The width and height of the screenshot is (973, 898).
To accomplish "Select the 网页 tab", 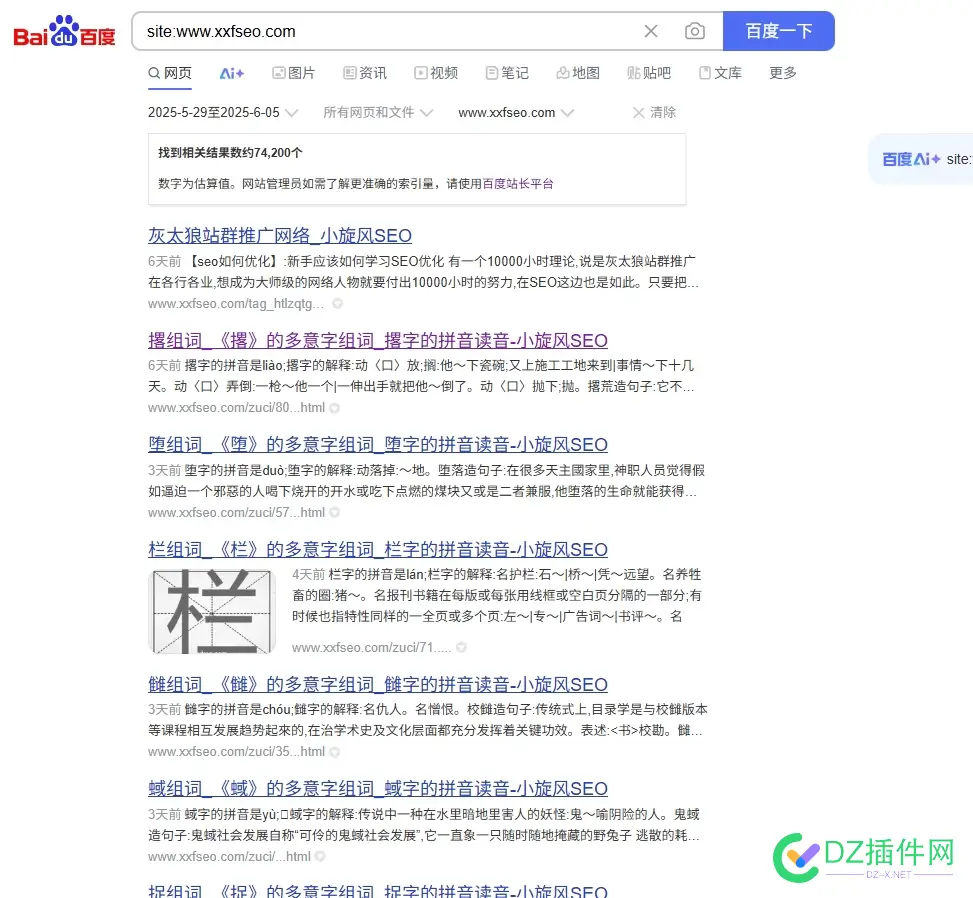I will pyautogui.click(x=170, y=73).
